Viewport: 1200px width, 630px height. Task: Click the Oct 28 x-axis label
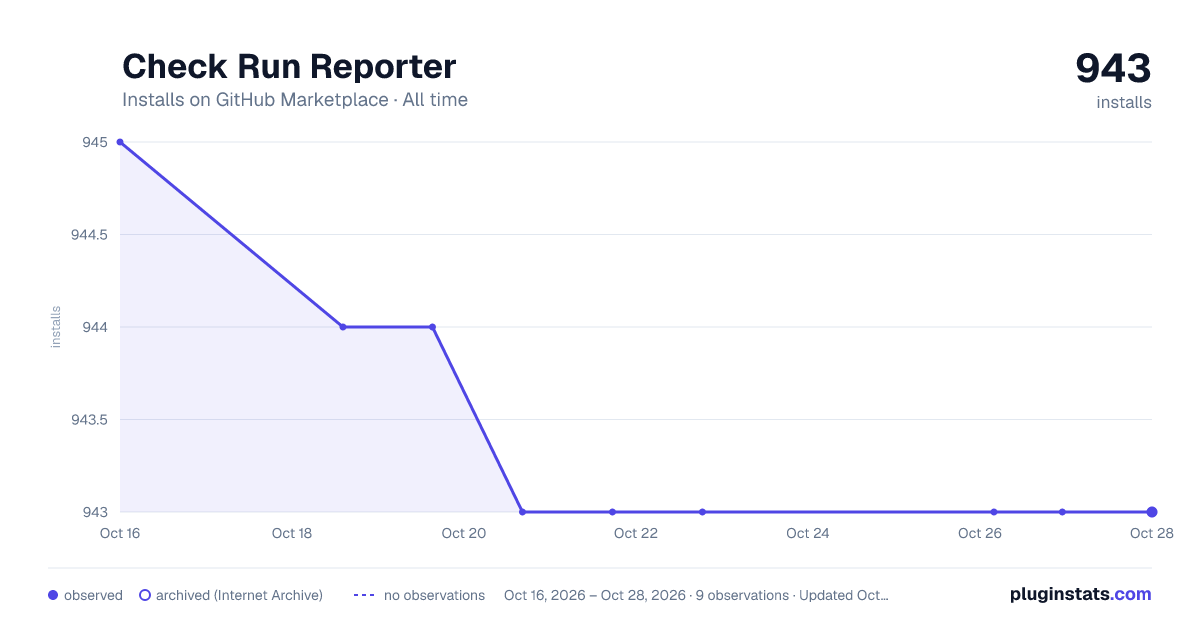coord(1151,533)
